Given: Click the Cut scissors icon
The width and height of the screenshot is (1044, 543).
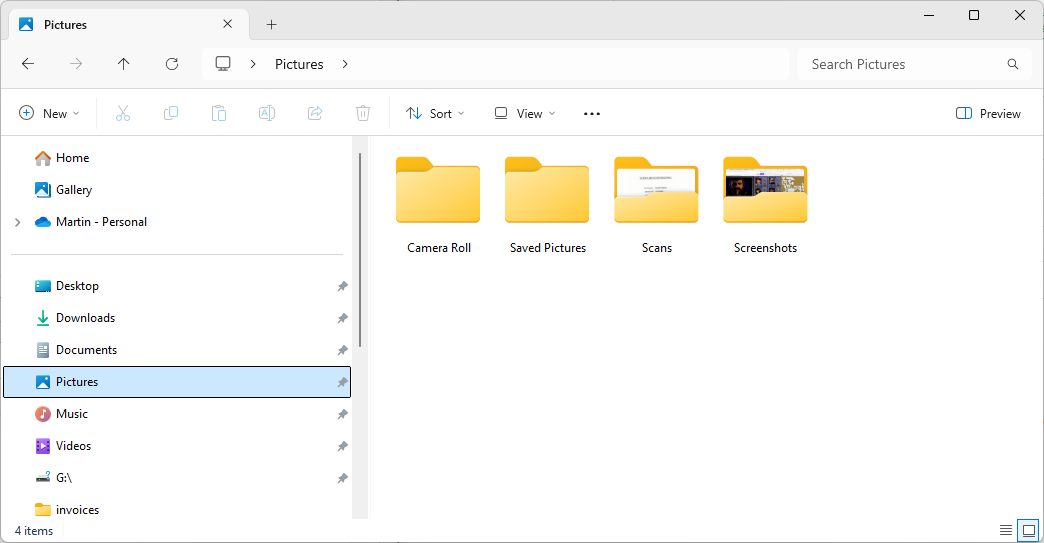Looking at the screenshot, I should 123,113.
